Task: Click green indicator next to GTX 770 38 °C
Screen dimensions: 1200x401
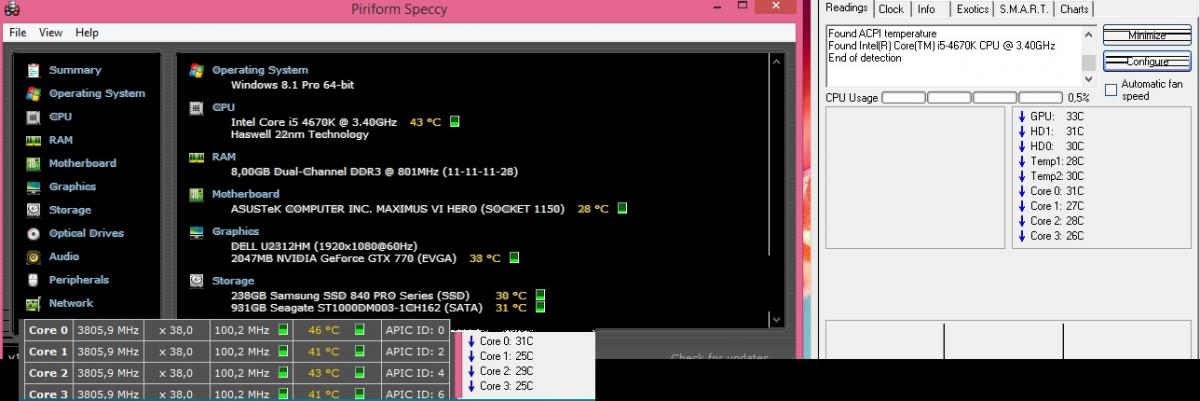Action: (514, 258)
